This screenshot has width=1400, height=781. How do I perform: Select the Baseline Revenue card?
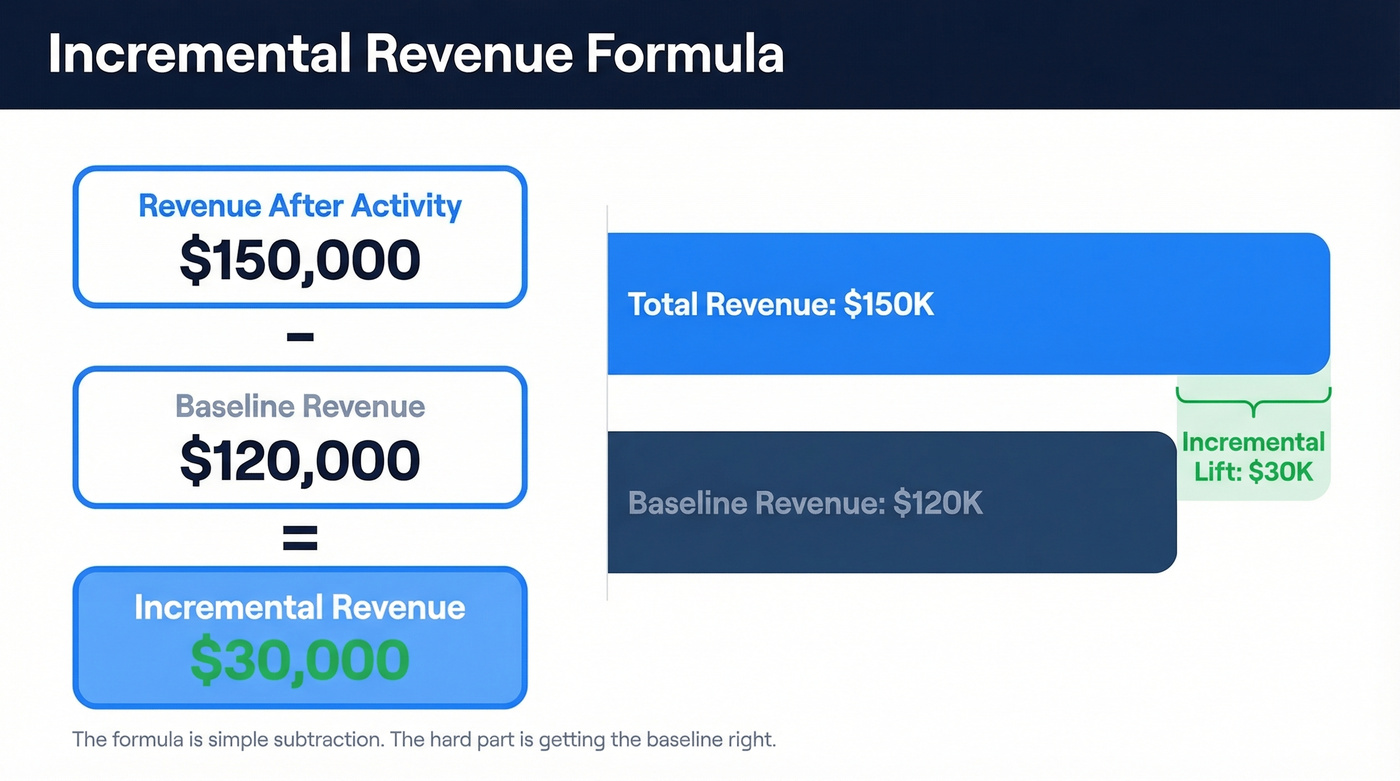point(299,437)
